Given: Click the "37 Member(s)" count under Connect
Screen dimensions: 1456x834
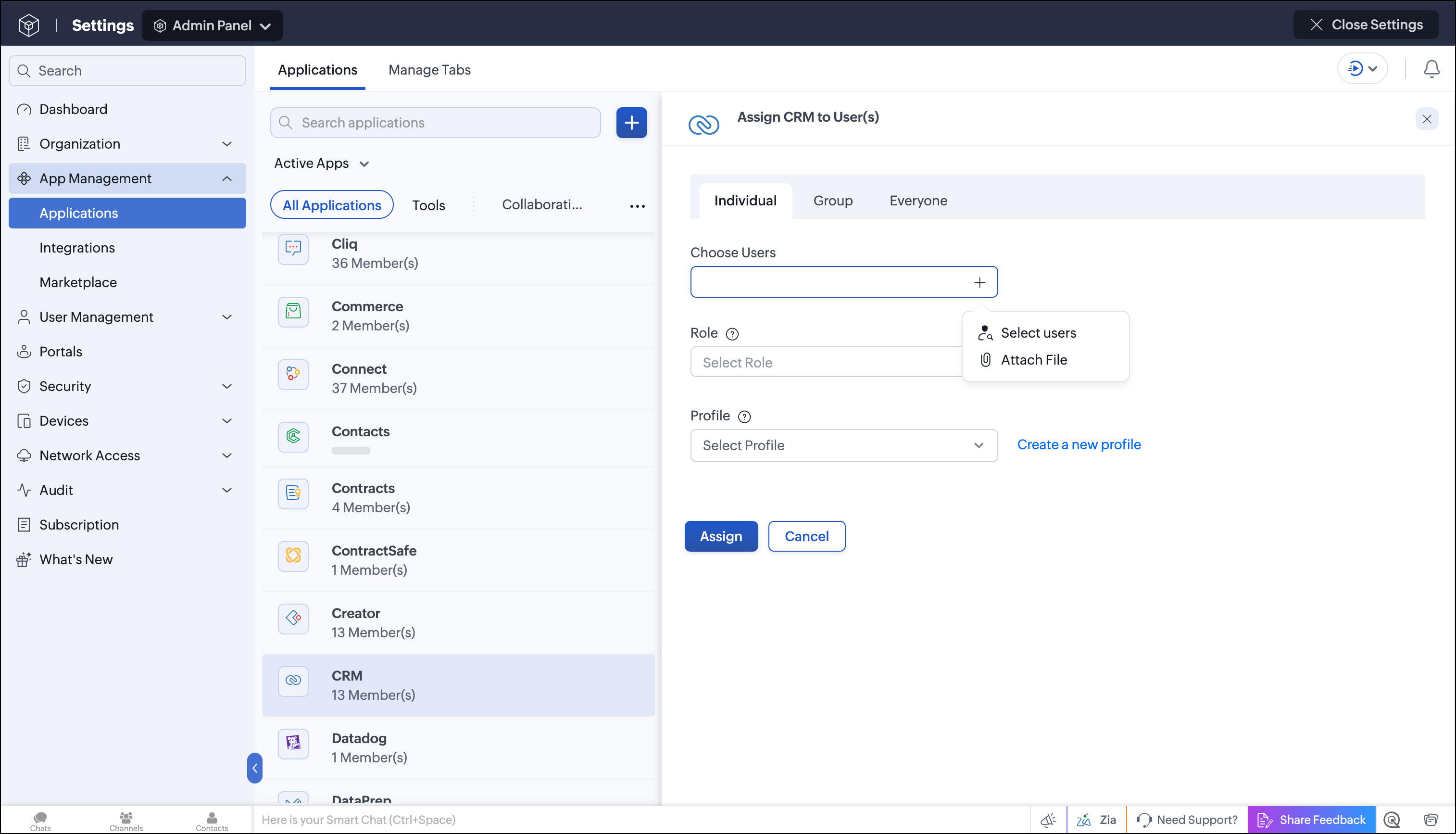Looking at the screenshot, I should tap(374, 388).
